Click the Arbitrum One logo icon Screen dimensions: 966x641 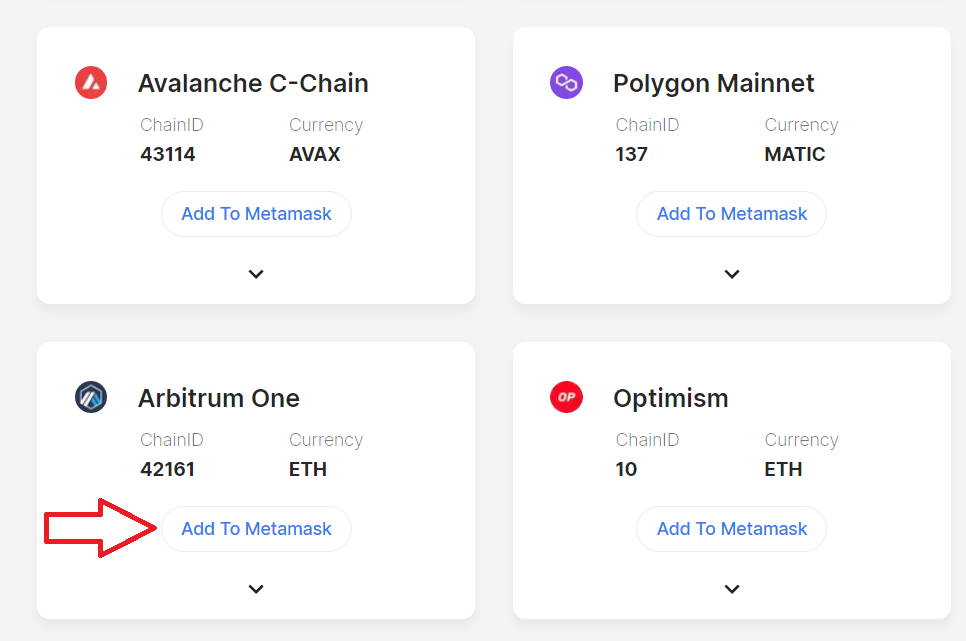(x=91, y=397)
